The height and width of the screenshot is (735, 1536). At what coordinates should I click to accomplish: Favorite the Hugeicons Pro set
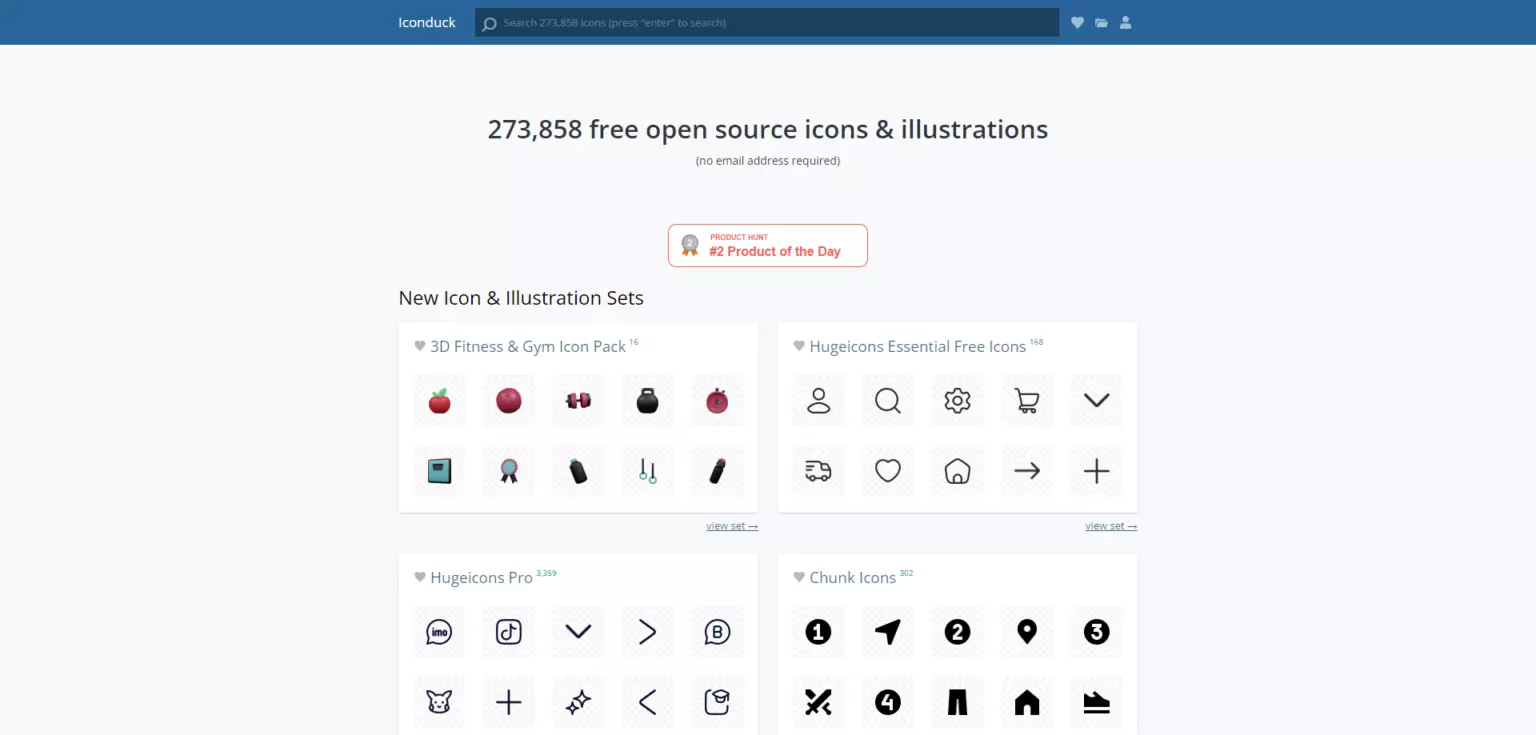point(420,577)
